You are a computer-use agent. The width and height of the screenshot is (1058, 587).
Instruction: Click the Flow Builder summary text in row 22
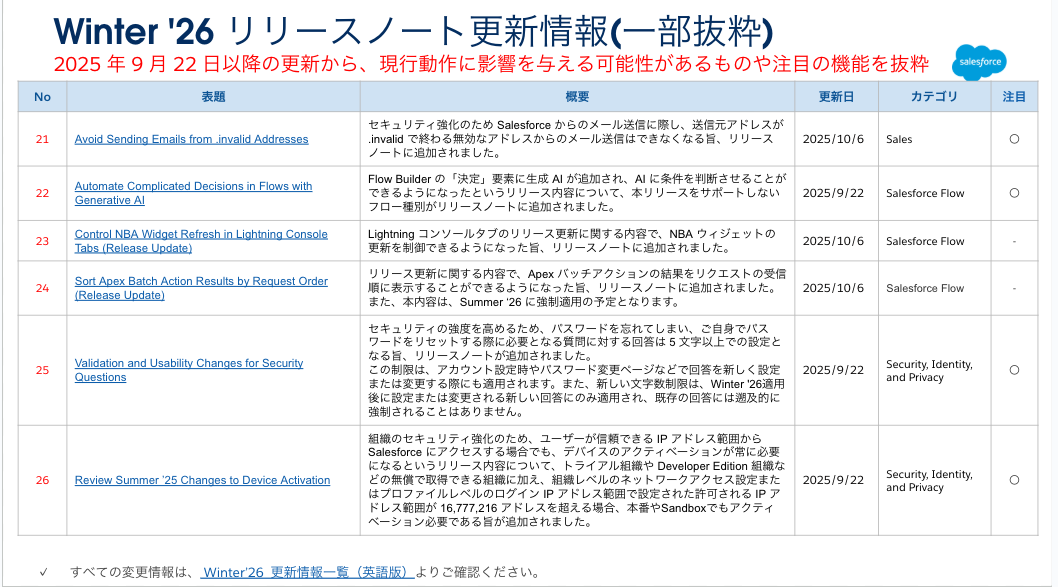(577, 193)
